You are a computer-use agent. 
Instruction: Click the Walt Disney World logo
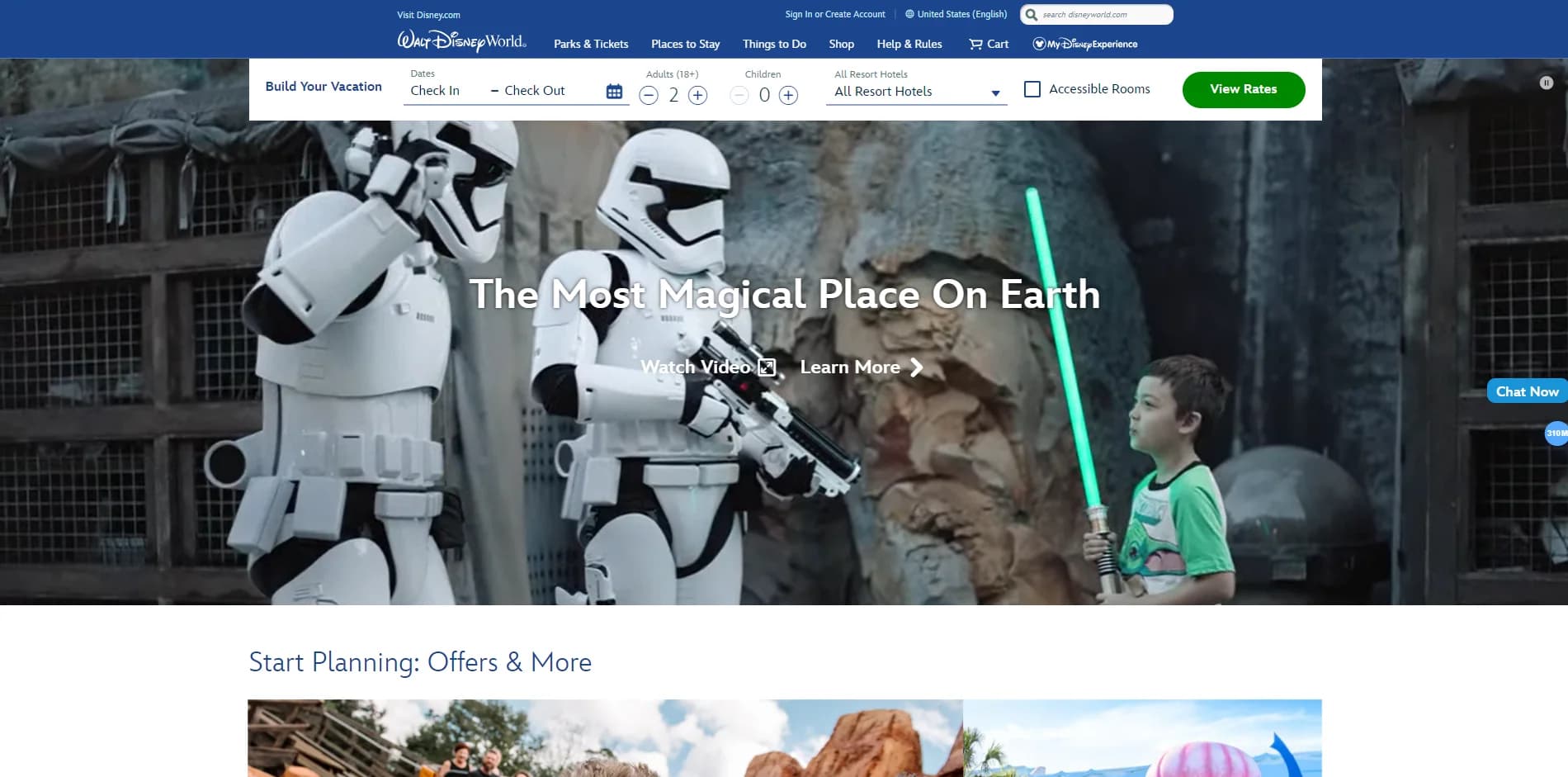tap(461, 41)
